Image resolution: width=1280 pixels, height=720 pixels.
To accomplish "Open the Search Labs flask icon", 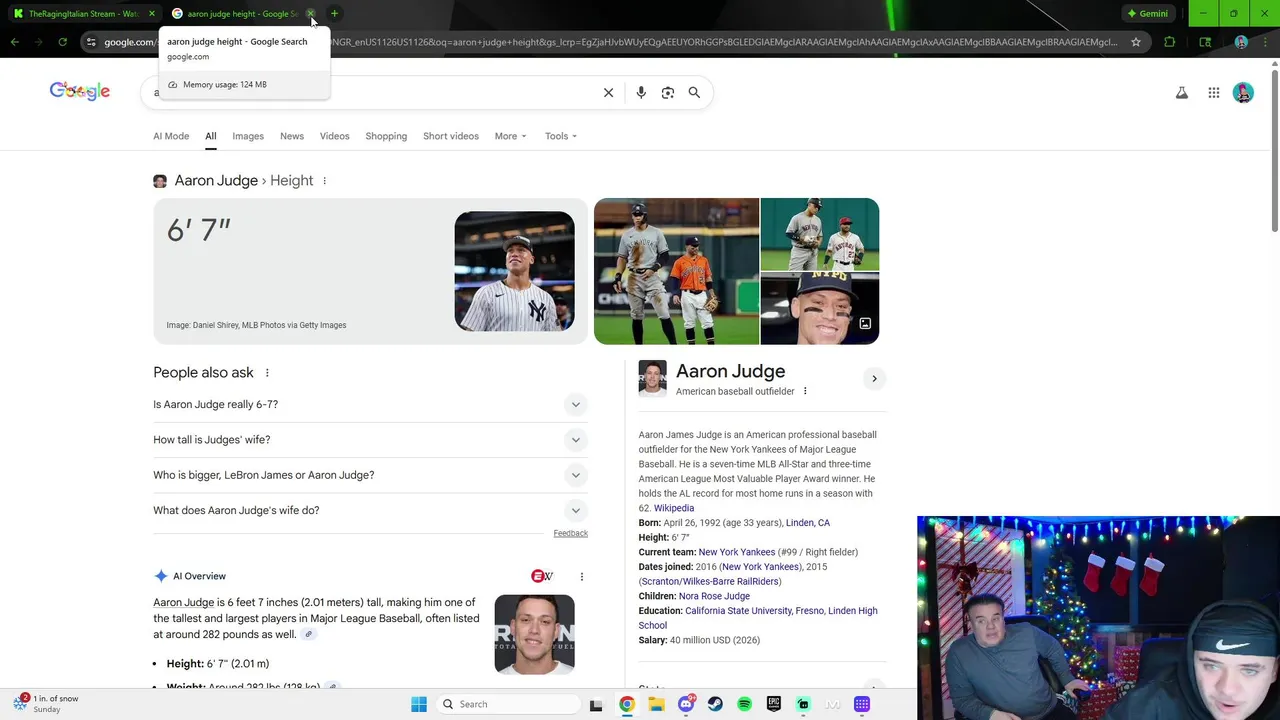I will pyautogui.click(x=1182, y=93).
